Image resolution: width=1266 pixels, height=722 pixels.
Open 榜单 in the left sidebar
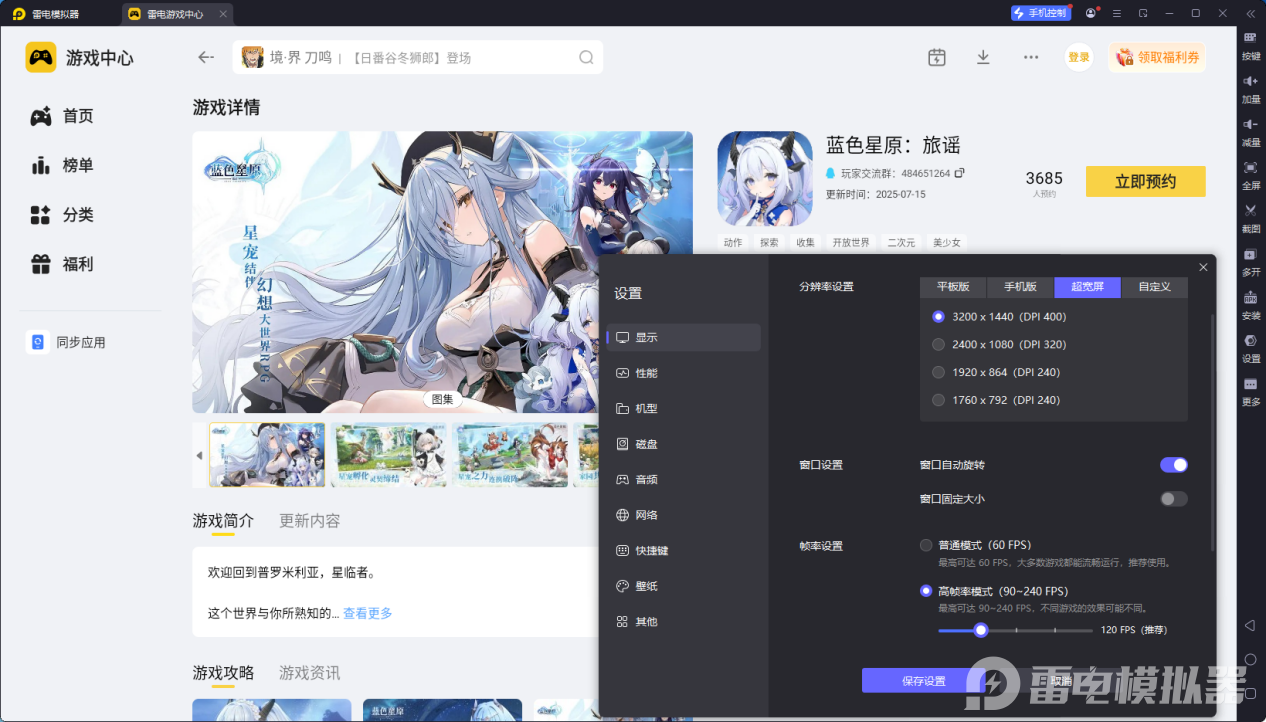coord(62,165)
